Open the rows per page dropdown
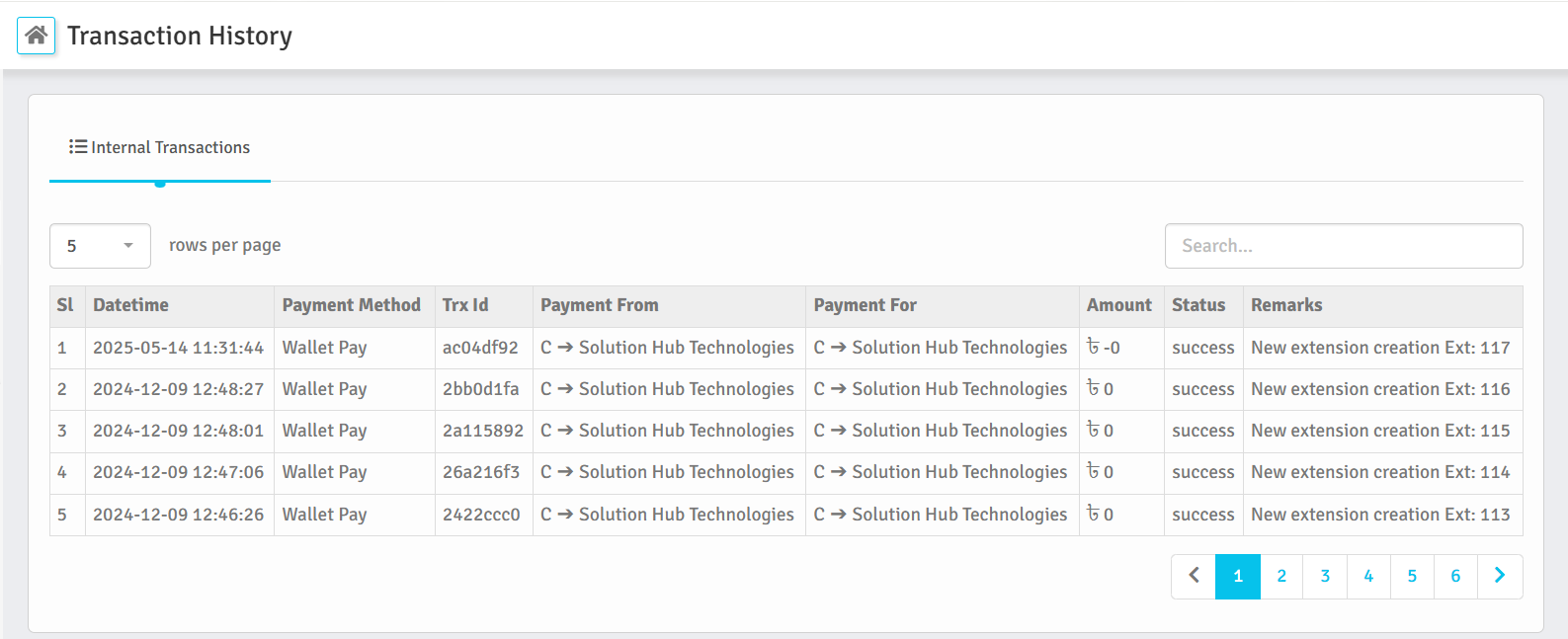1568x639 pixels. pos(100,246)
